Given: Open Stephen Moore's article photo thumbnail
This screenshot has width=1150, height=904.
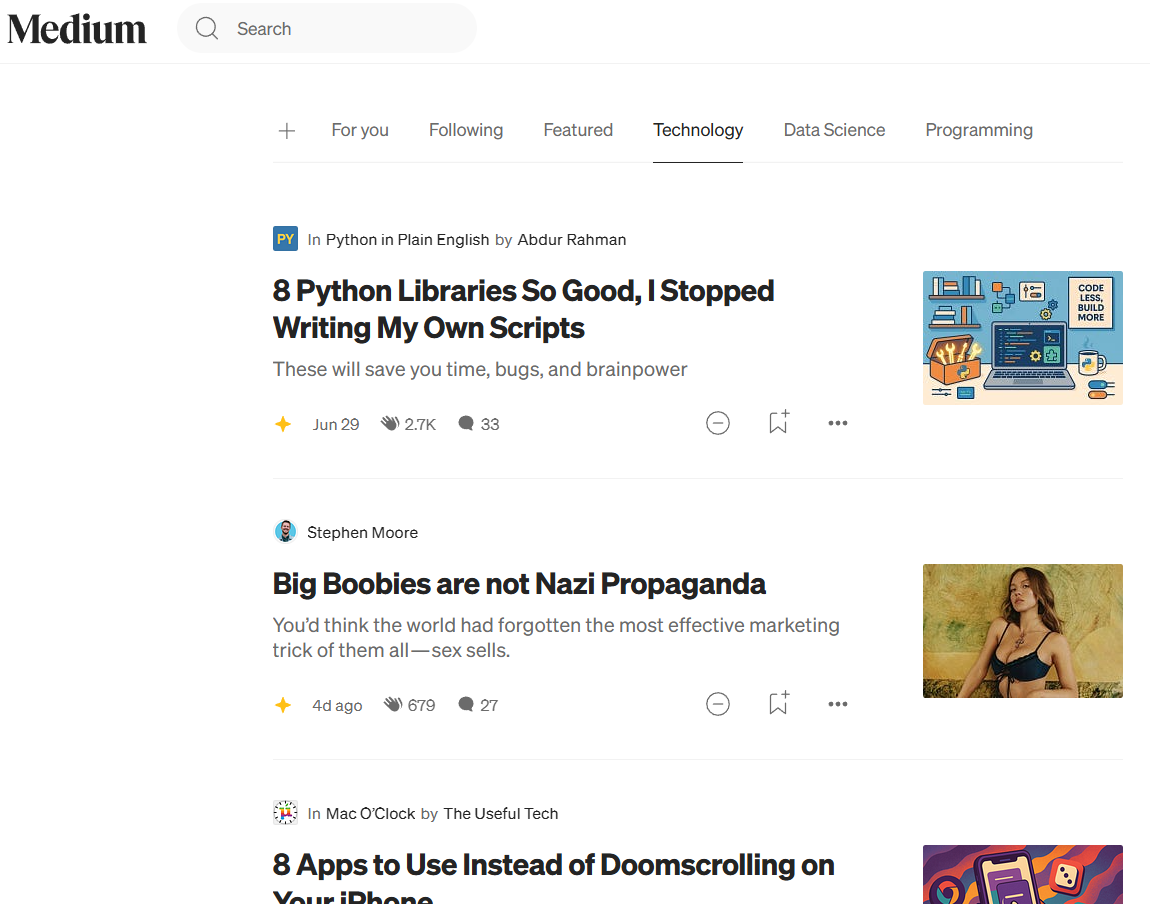Looking at the screenshot, I should (x=1022, y=631).
